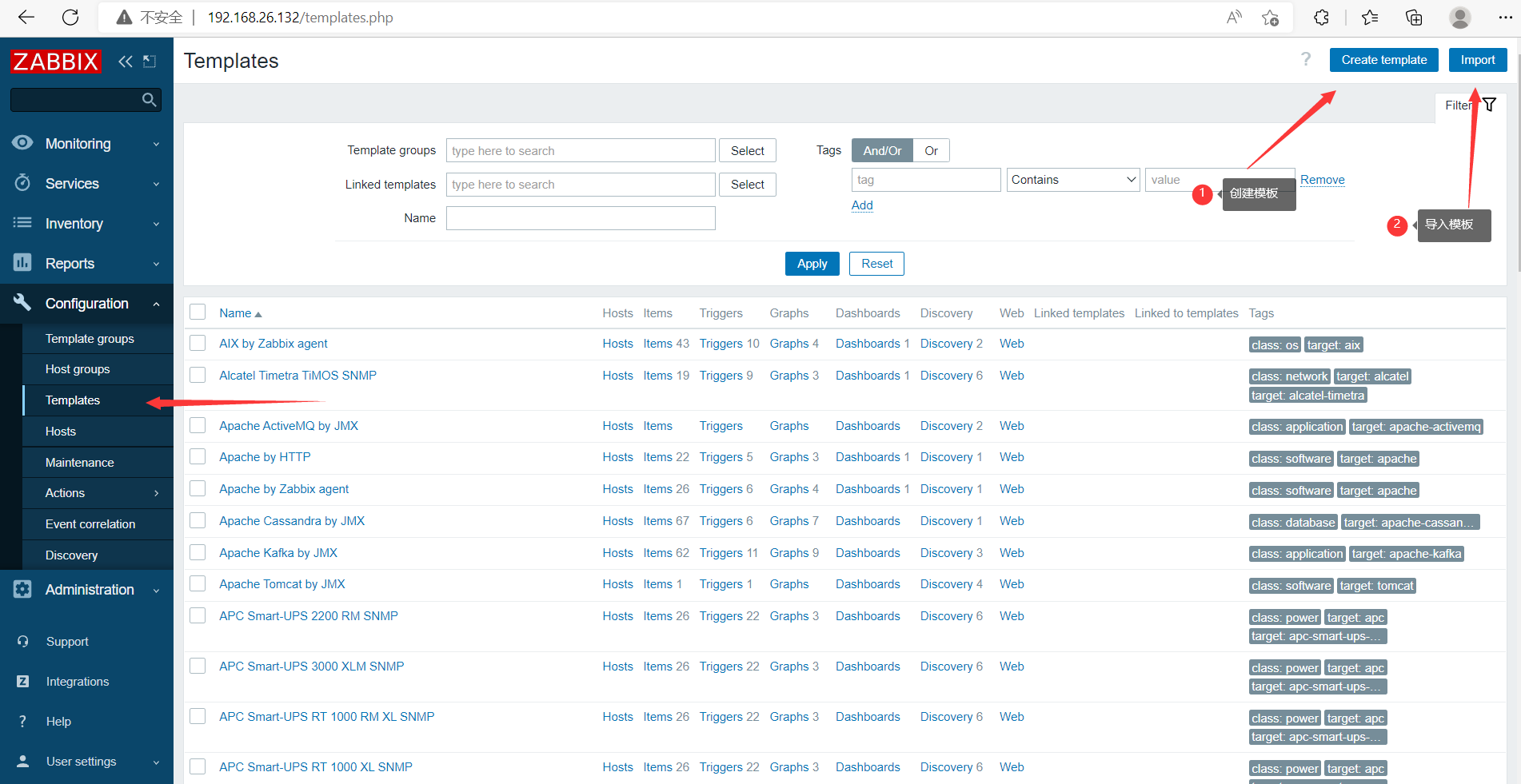
Task: Click the Integrations Z icon
Action: click(22, 682)
